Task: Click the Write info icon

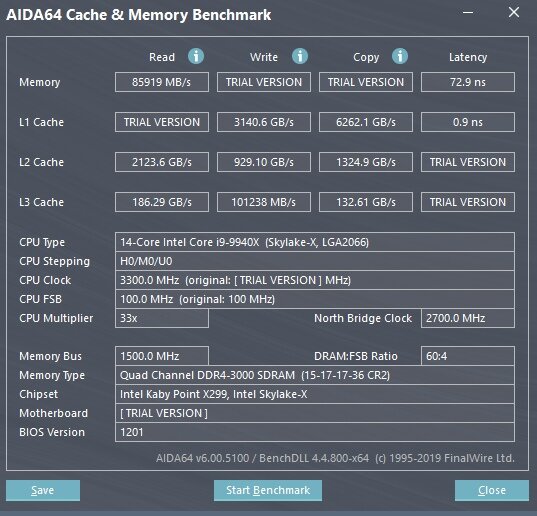Action: [x=300, y=56]
